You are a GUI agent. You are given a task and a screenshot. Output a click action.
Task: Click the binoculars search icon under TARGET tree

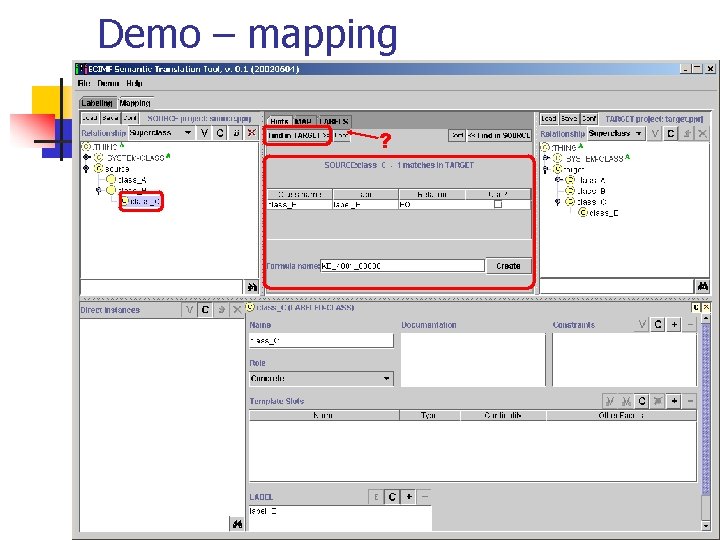[702, 287]
